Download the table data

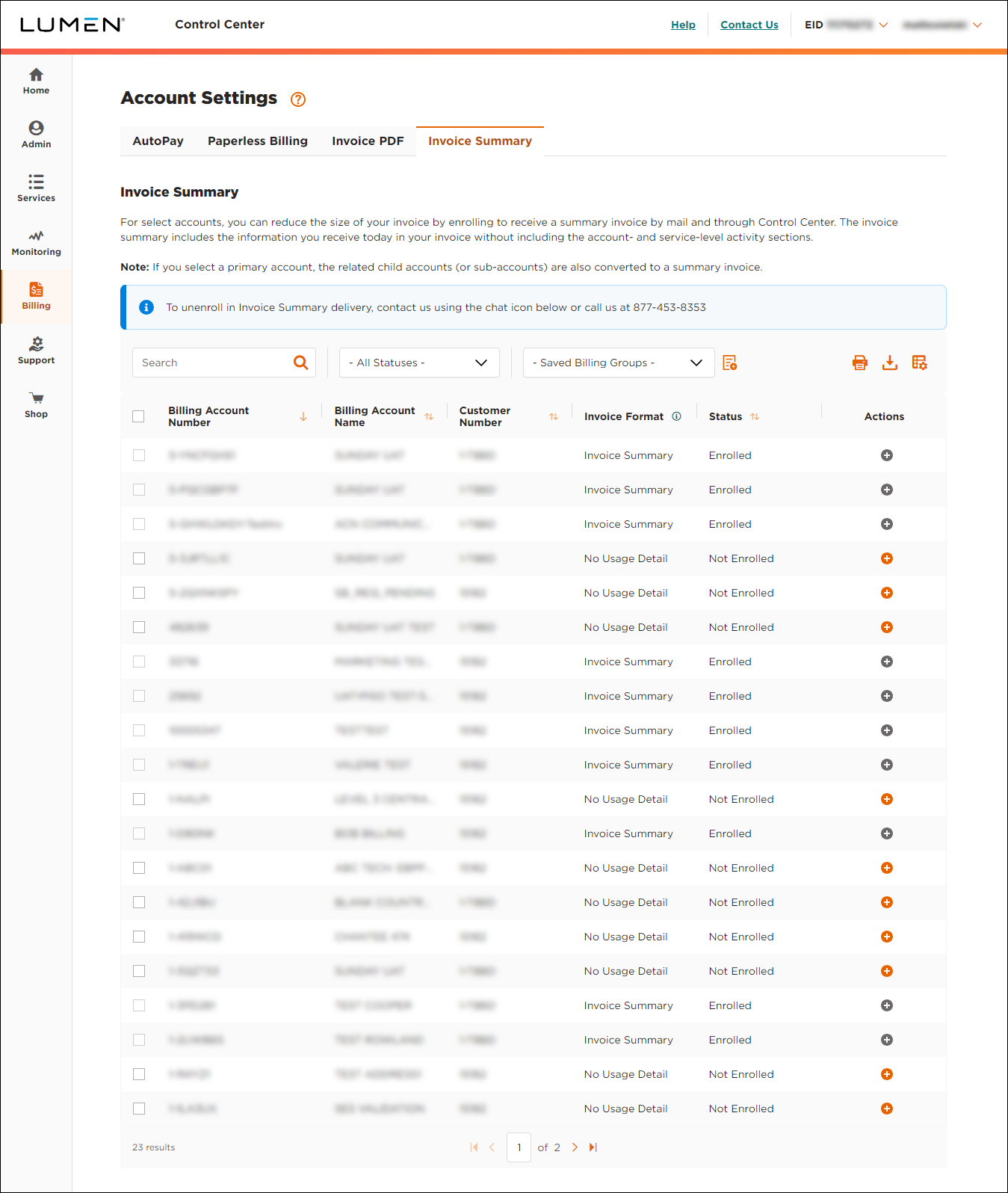click(x=890, y=363)
